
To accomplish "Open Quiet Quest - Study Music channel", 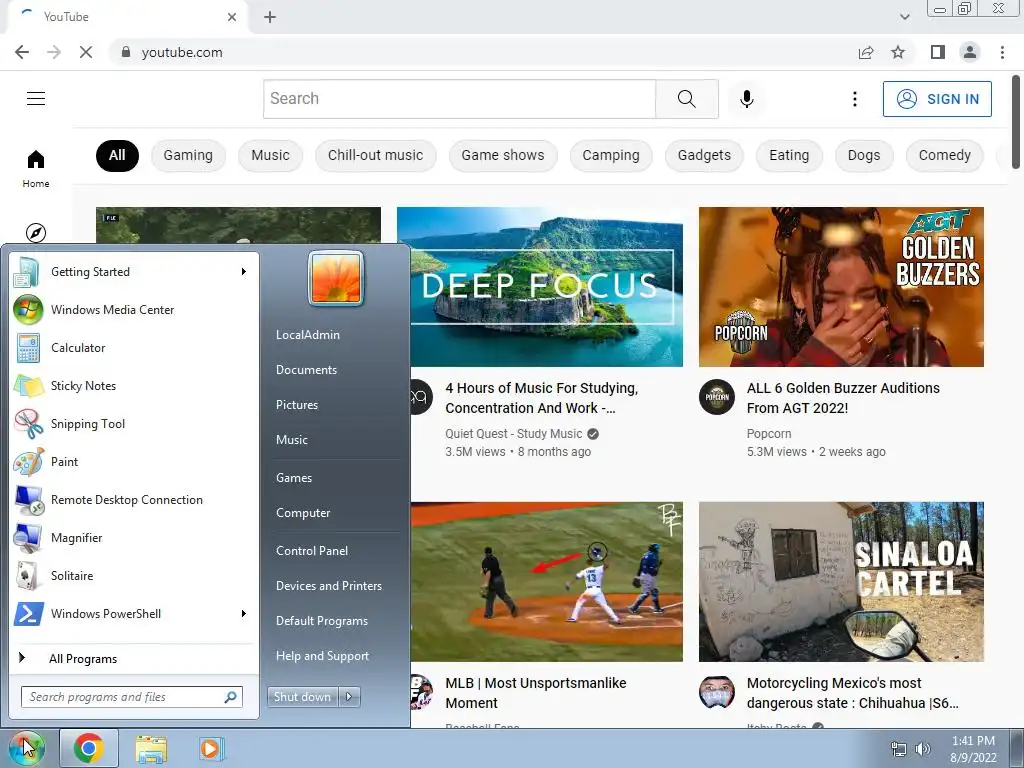I will (x=513, y=434).
